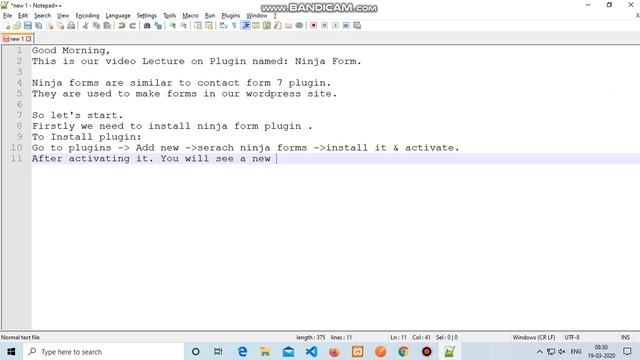Screen dimensions: 640x360
Task: Click the 'UTF-8' encoding in status bar
Action: click(x=572, y=338)
